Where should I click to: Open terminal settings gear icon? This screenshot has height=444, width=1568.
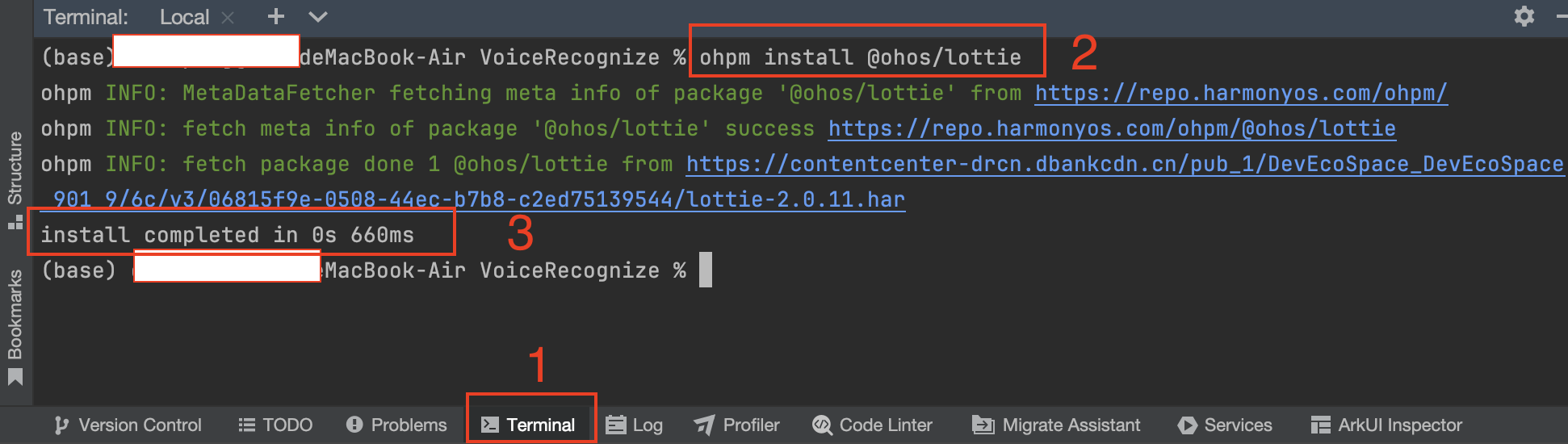tap(1524, 16)
